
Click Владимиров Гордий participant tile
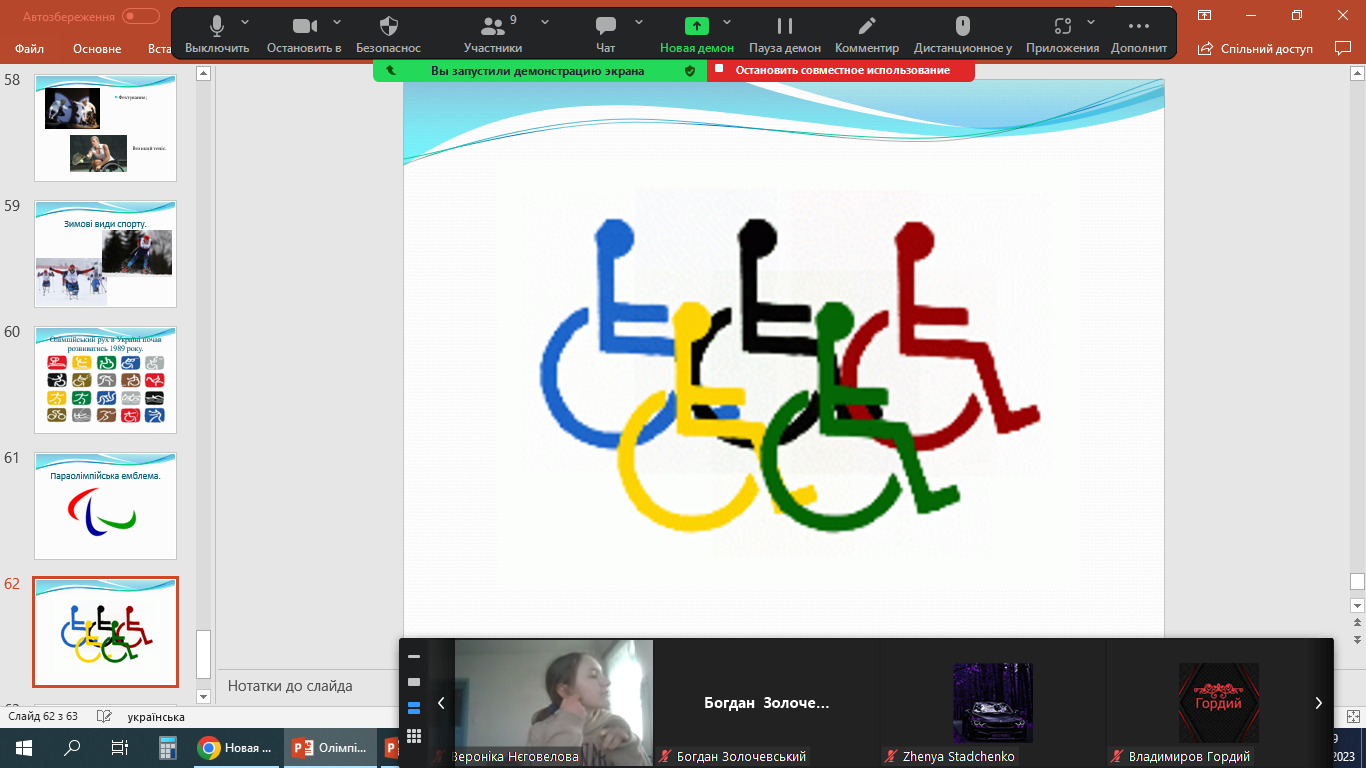pos(1219,703)
